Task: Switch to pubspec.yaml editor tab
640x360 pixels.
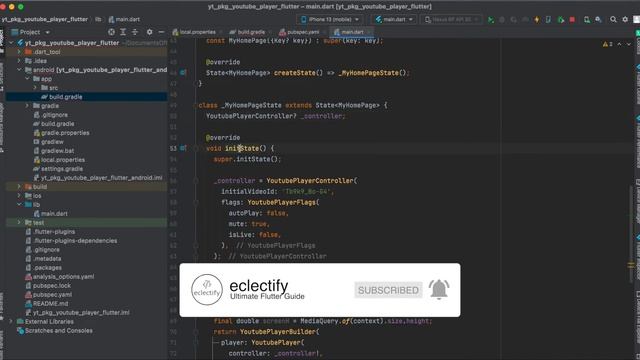Action: coord(302,32)
